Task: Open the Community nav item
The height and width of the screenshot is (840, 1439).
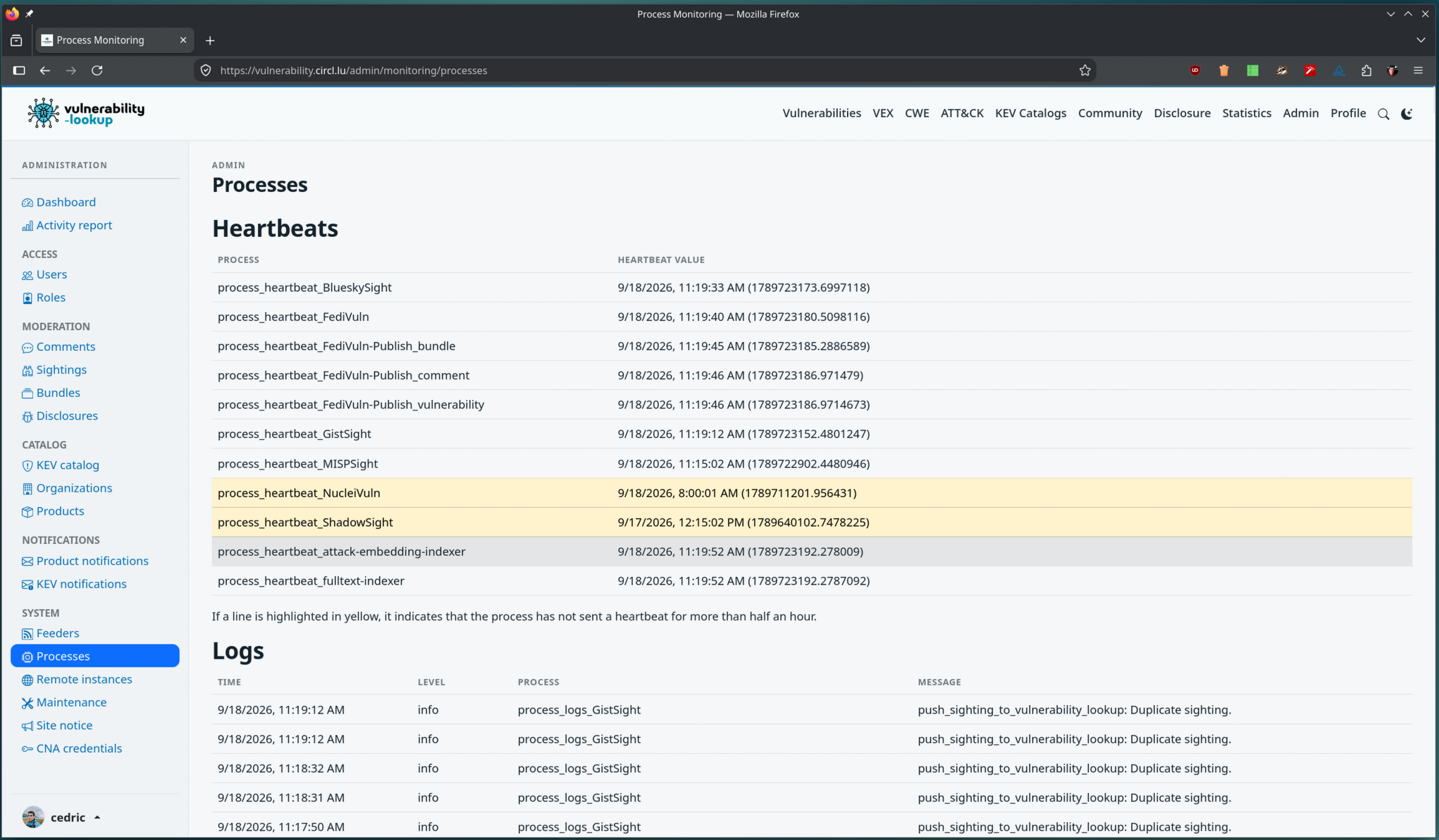Action: pos(1110,113)
